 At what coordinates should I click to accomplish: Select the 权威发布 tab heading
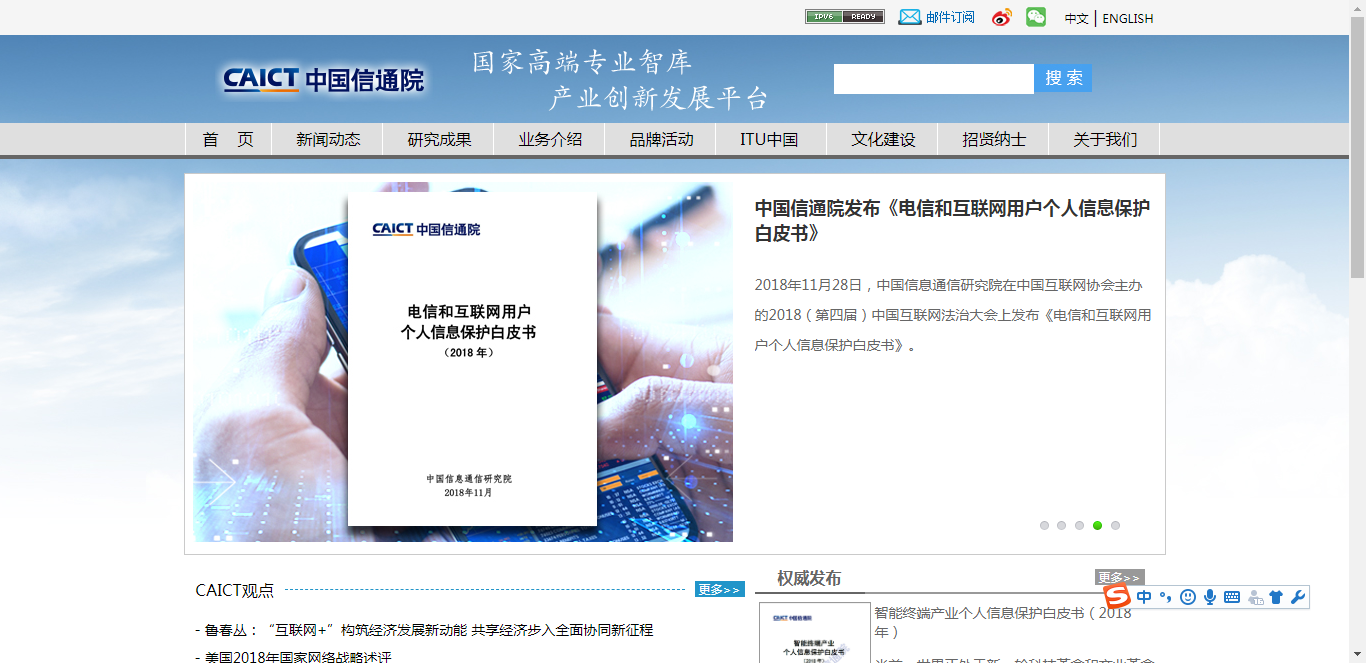coord(809,578)
